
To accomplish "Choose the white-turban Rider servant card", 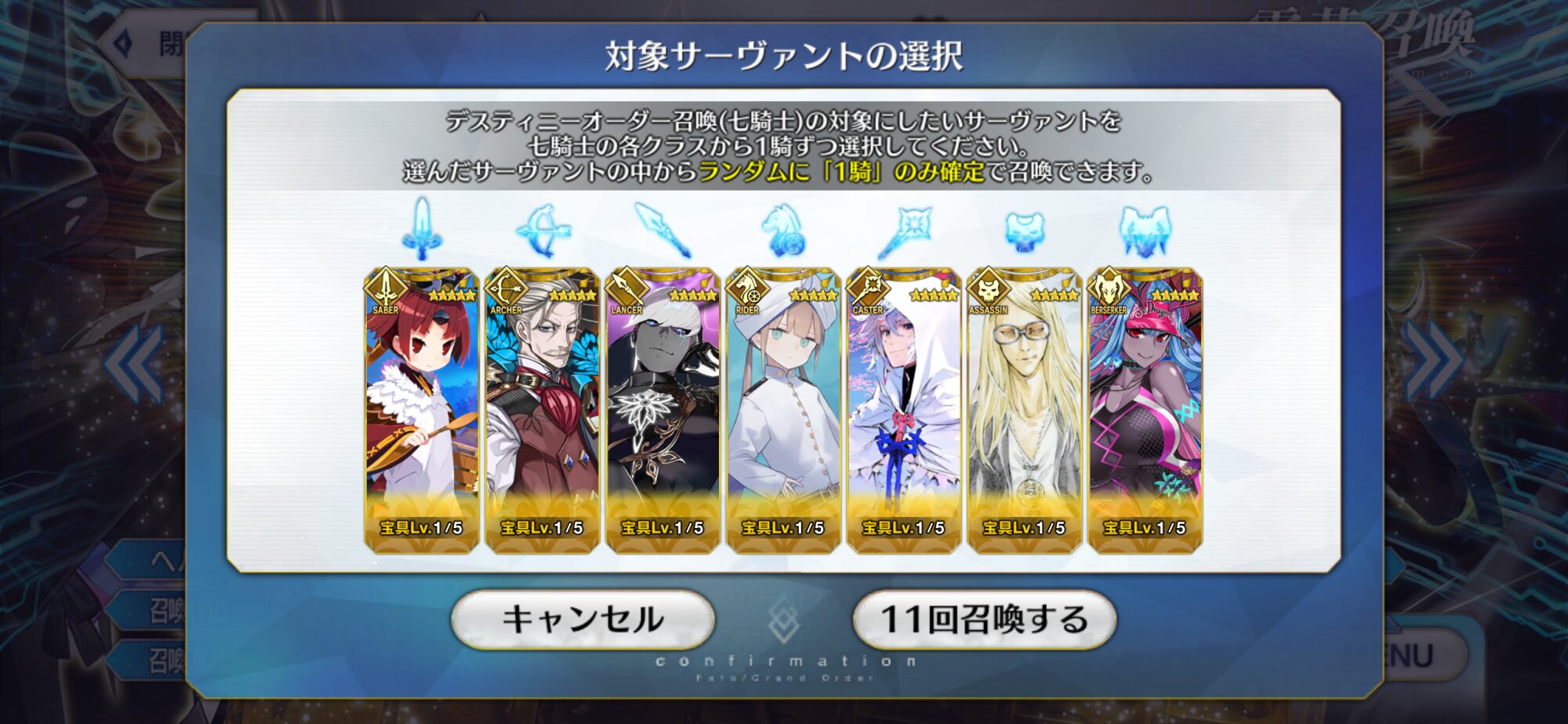I will tap(783, 410).
